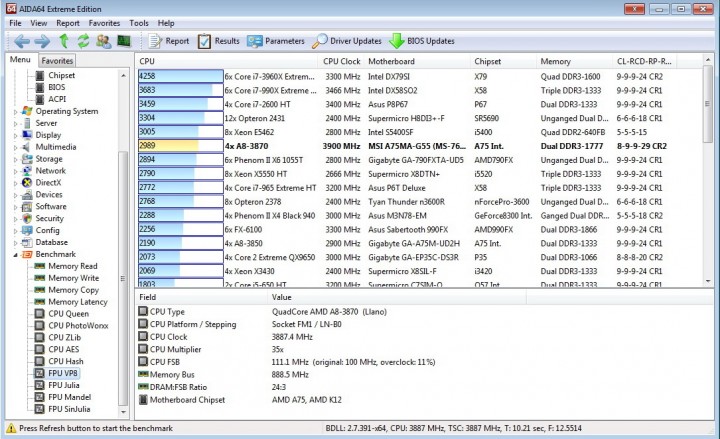The image size is (720, 439).
Task: Select the Memory Write benchmark
Action: tap(73, 278)
